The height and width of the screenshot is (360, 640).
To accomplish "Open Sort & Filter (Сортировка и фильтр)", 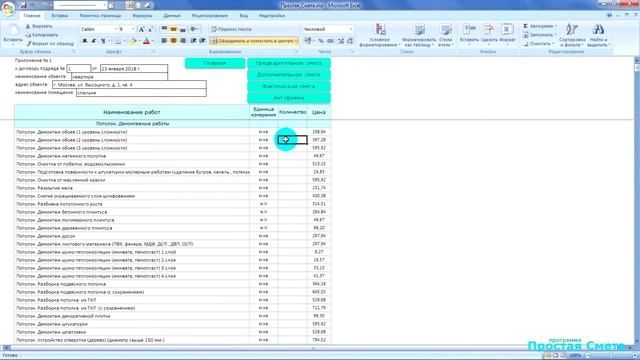I will click(572, 35).
